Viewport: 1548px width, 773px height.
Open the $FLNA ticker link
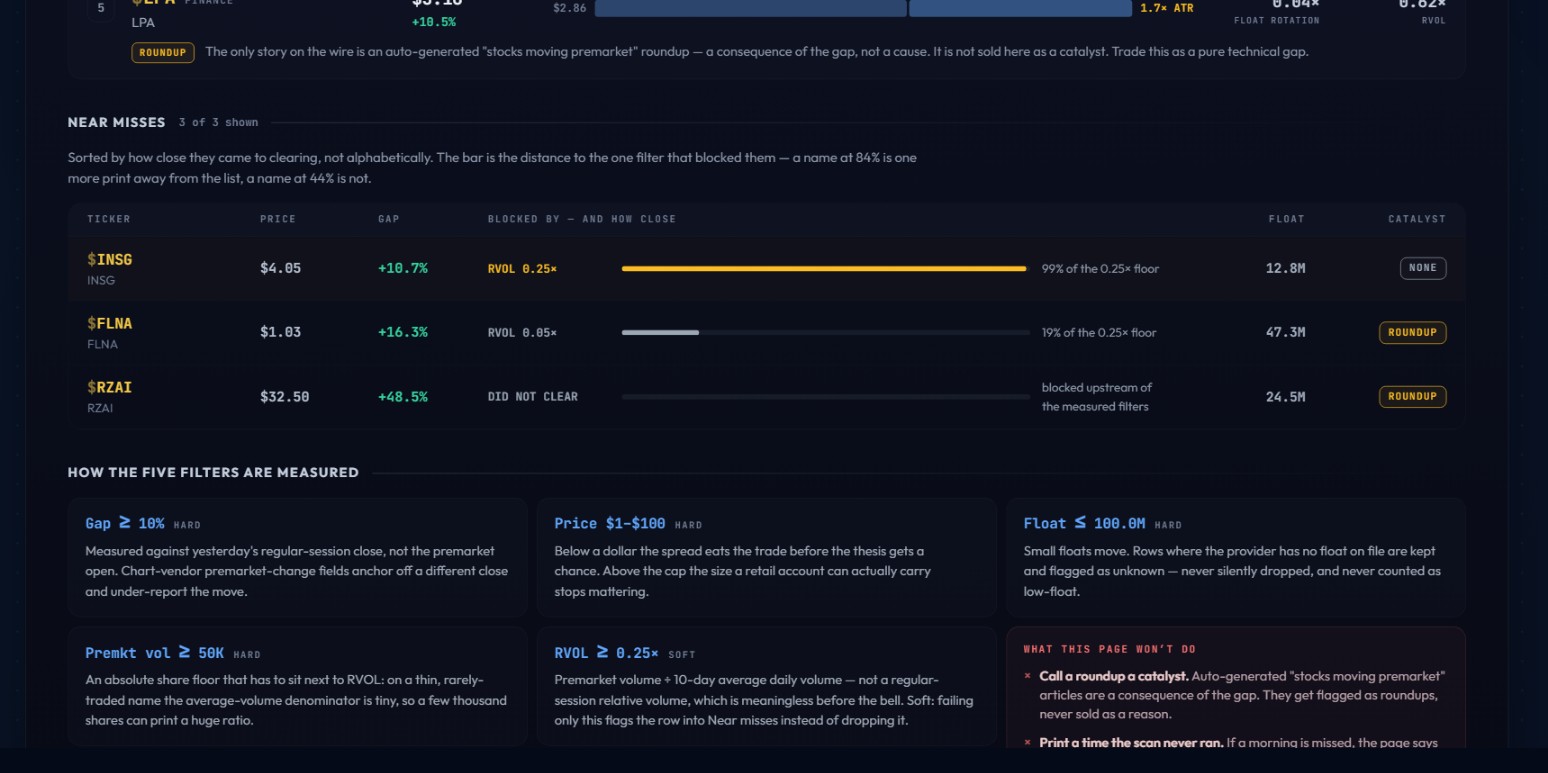pos(109,323)
